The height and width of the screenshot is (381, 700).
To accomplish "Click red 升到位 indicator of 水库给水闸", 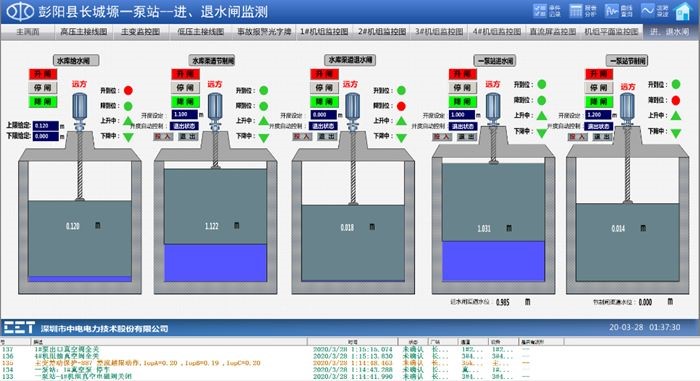I will 128,91.
